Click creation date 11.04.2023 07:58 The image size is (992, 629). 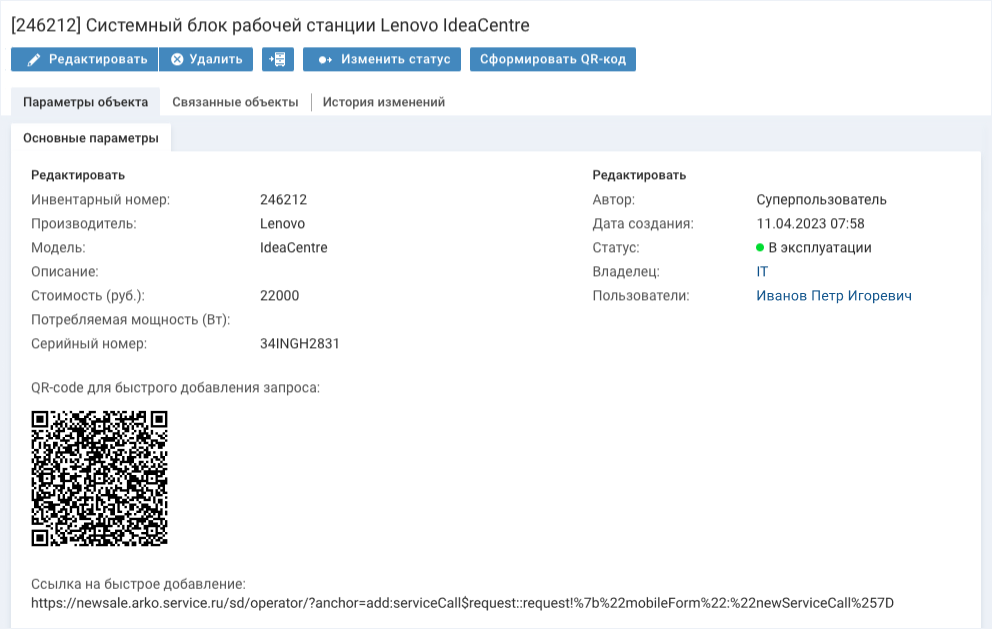click(x=810, y=223)
